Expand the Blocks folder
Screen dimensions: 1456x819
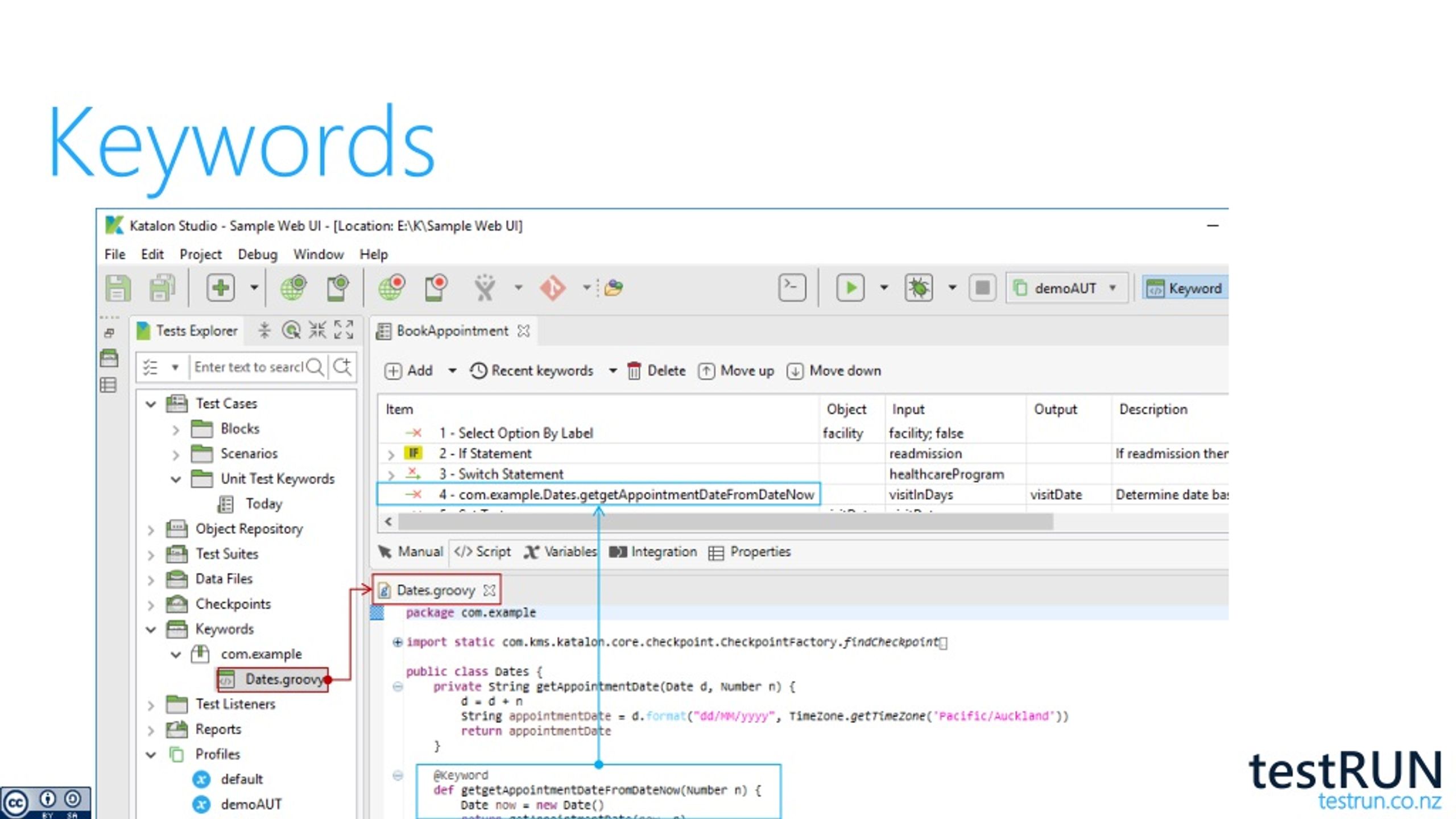pos(176,429)
